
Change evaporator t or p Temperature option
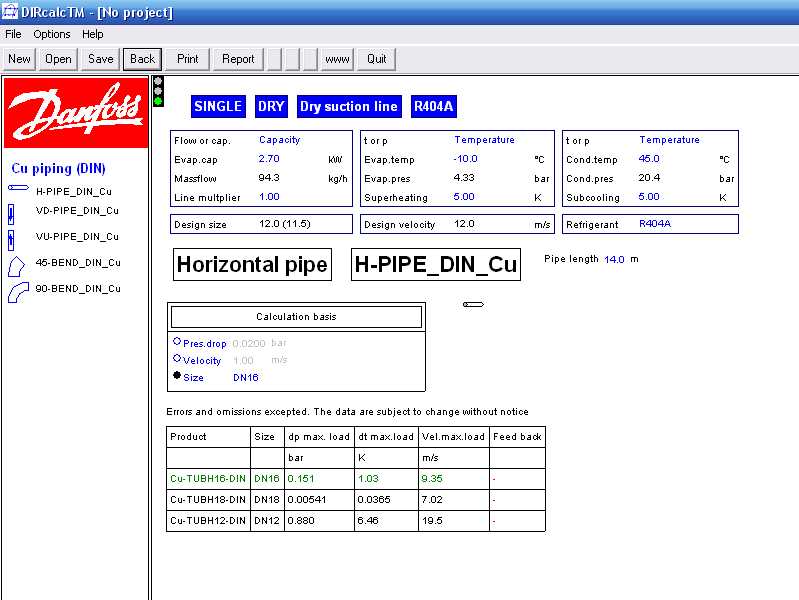484,140
